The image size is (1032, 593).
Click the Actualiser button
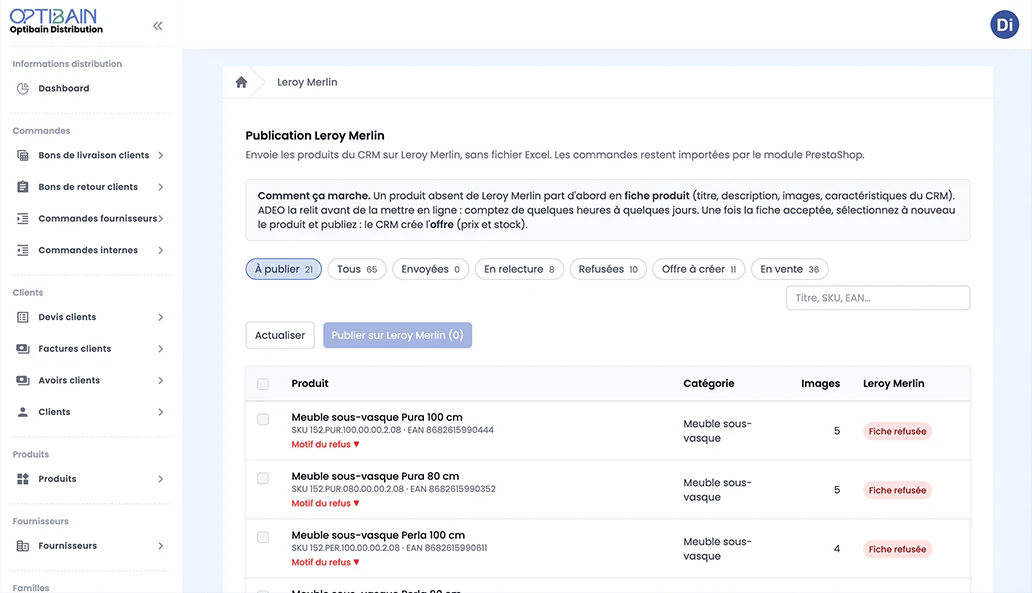click(x=280, y=335)
